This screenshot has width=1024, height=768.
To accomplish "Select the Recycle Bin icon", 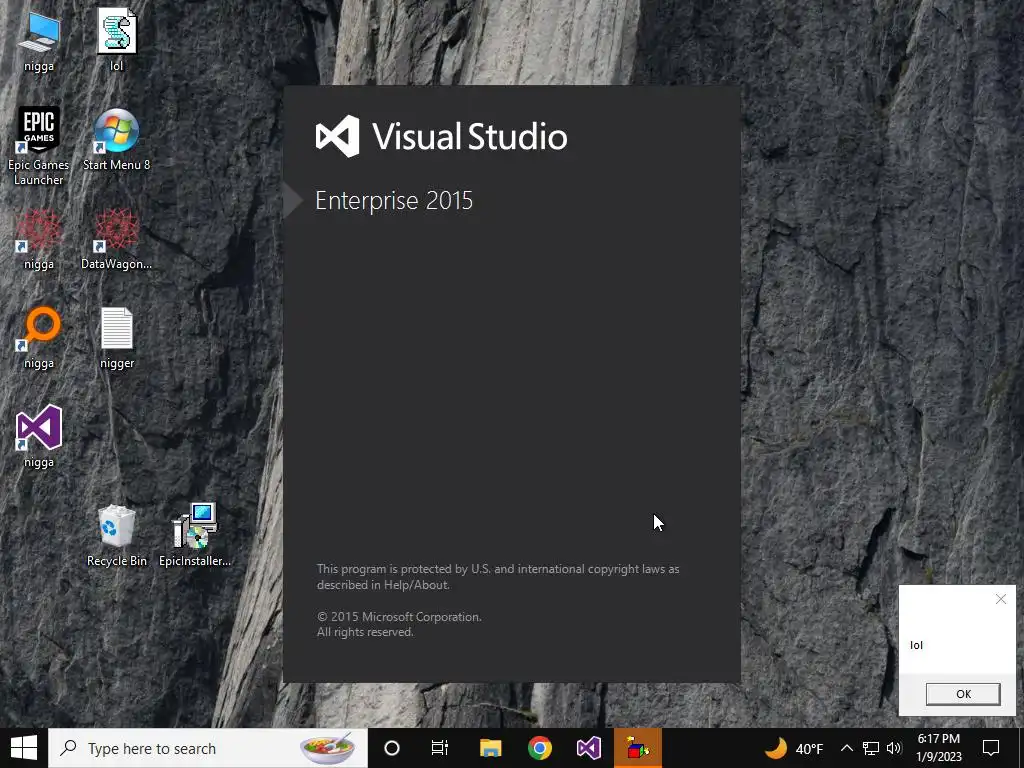I will (x=117, y=536).
